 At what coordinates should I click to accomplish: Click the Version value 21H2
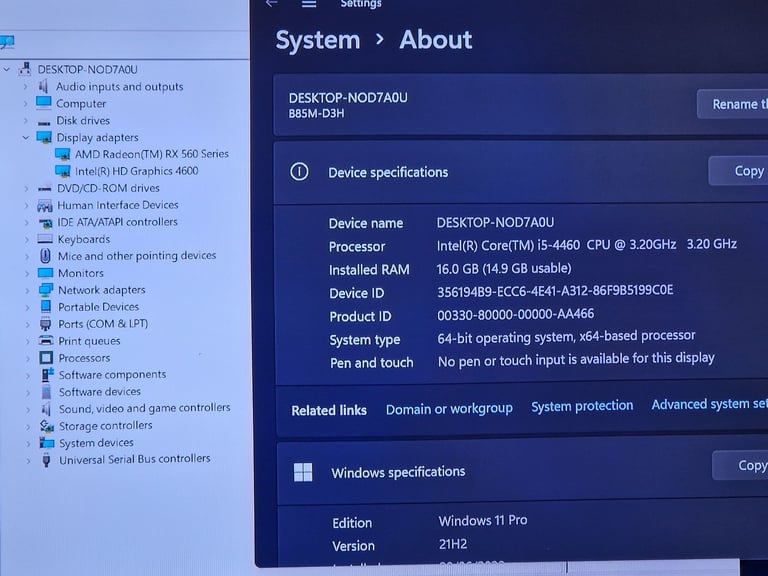(453, 544)
